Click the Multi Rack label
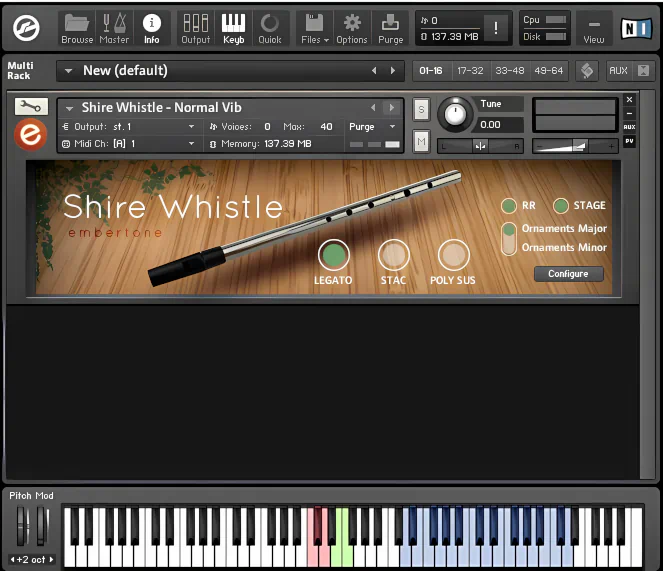The image size is (663, 571). [x=20, y=71]
